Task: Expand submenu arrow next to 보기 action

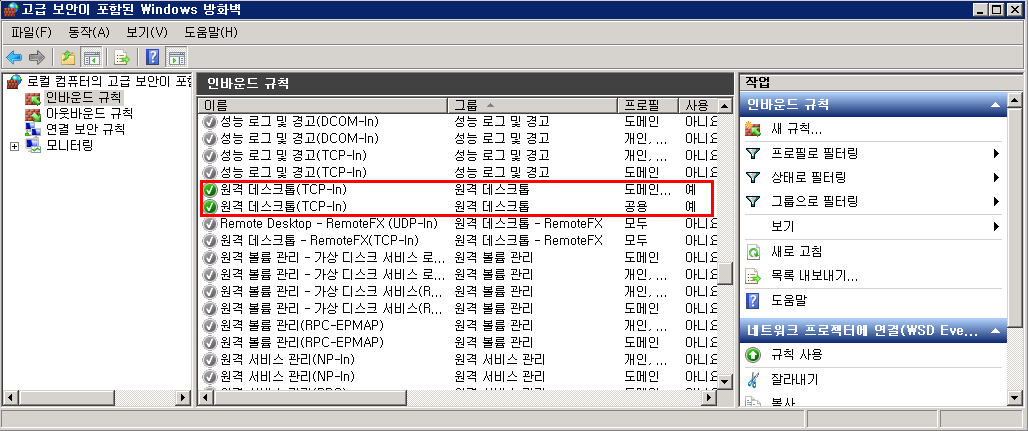Action: click(997, 226)
